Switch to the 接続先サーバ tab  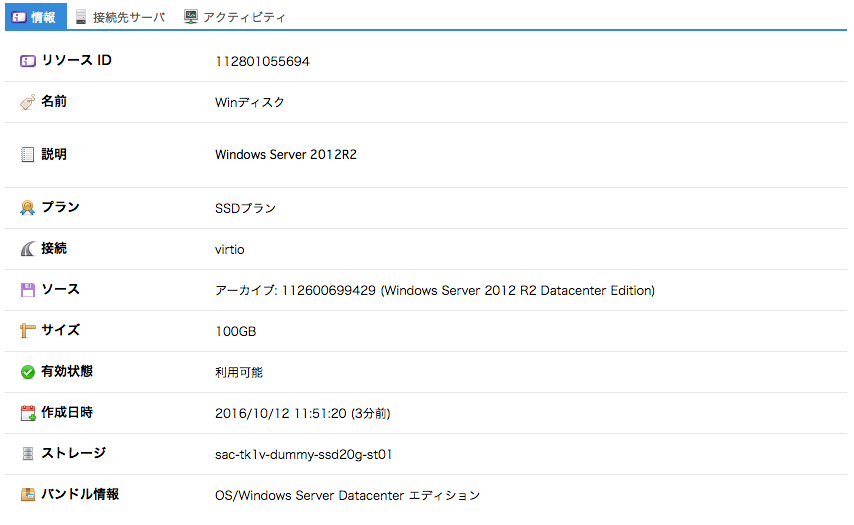point(120,17)
